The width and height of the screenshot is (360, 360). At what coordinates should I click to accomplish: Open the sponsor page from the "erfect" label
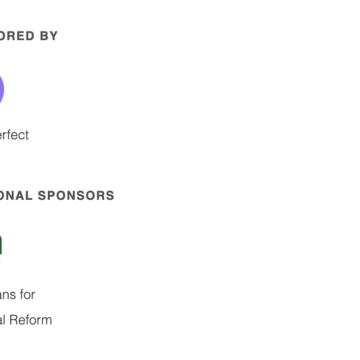point(14,135)
